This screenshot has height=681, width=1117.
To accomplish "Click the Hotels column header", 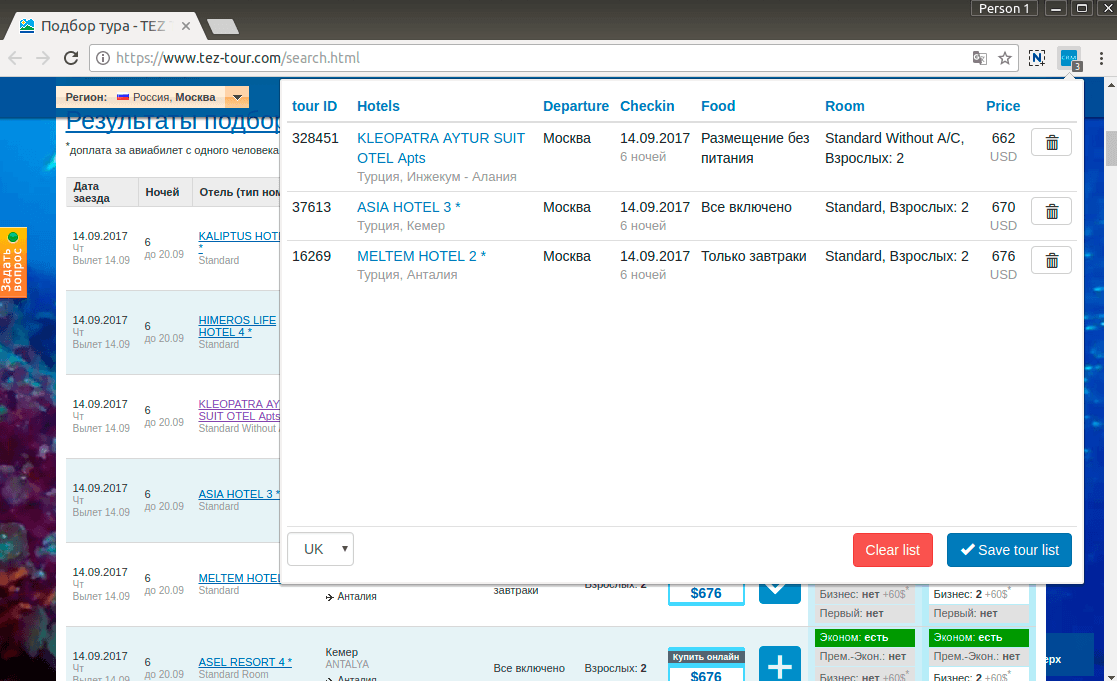I will pos(378,106).
